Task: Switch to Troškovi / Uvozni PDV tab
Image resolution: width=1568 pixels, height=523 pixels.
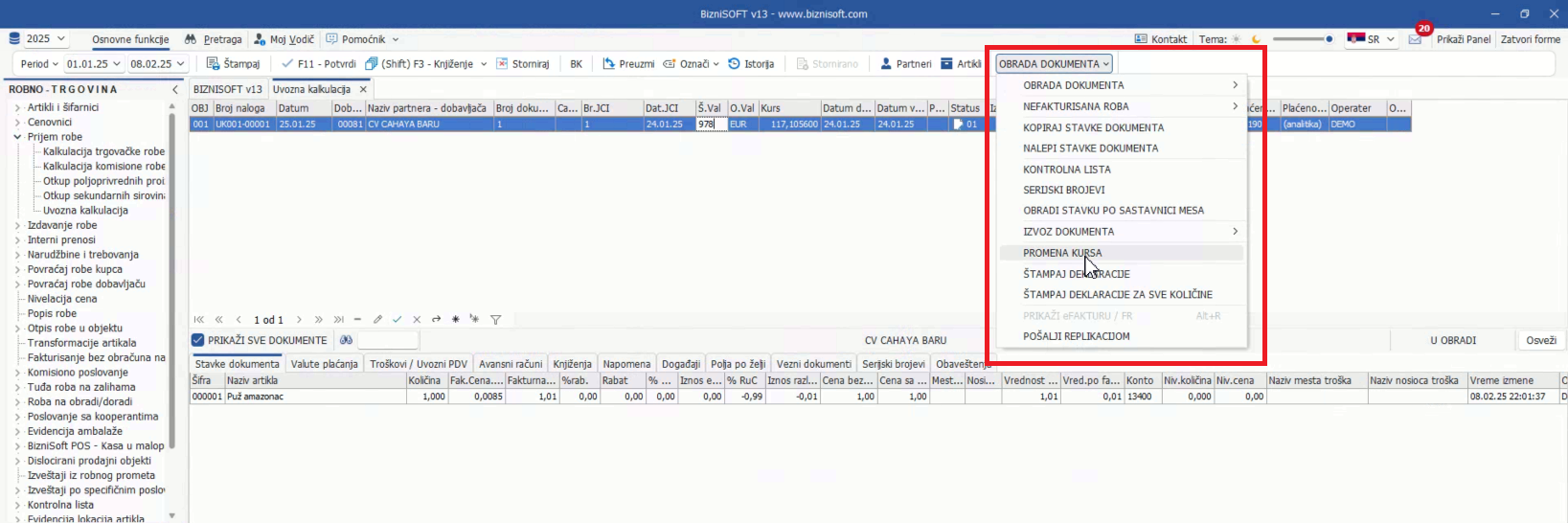Action: (417, 364)
